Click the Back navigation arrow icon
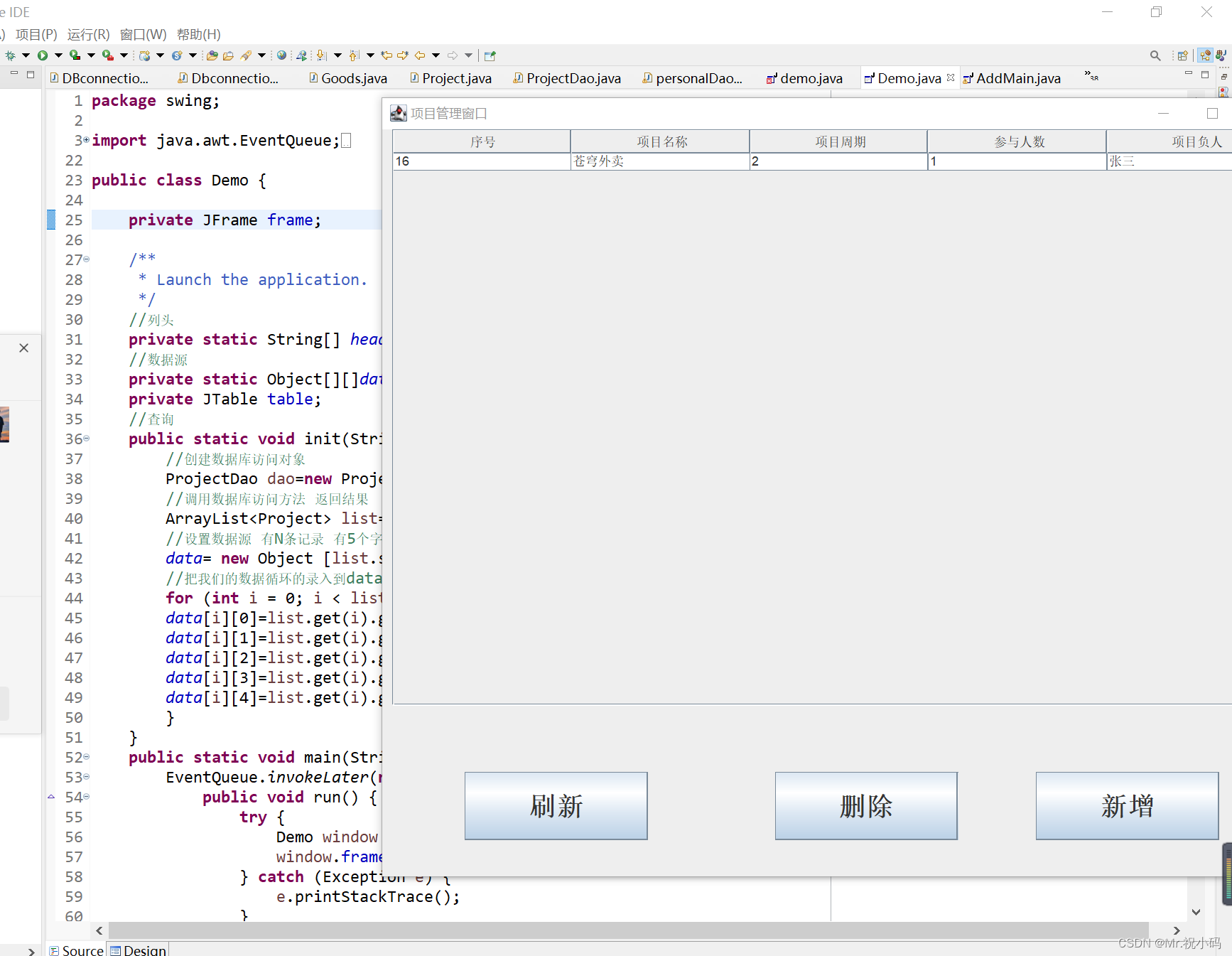Image resolution: width=1232 pixels, height=956 pixels. pos(420,55)
